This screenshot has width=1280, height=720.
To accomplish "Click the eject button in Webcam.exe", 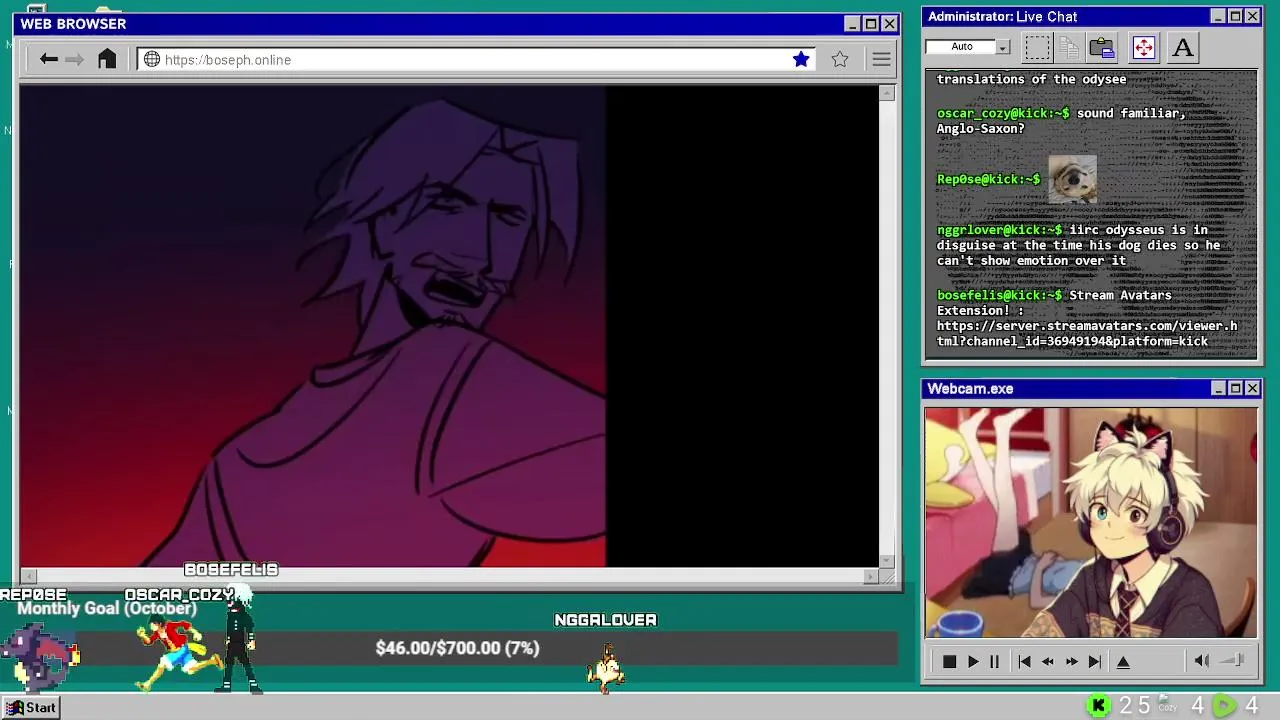I will [x=1123, y=661].
